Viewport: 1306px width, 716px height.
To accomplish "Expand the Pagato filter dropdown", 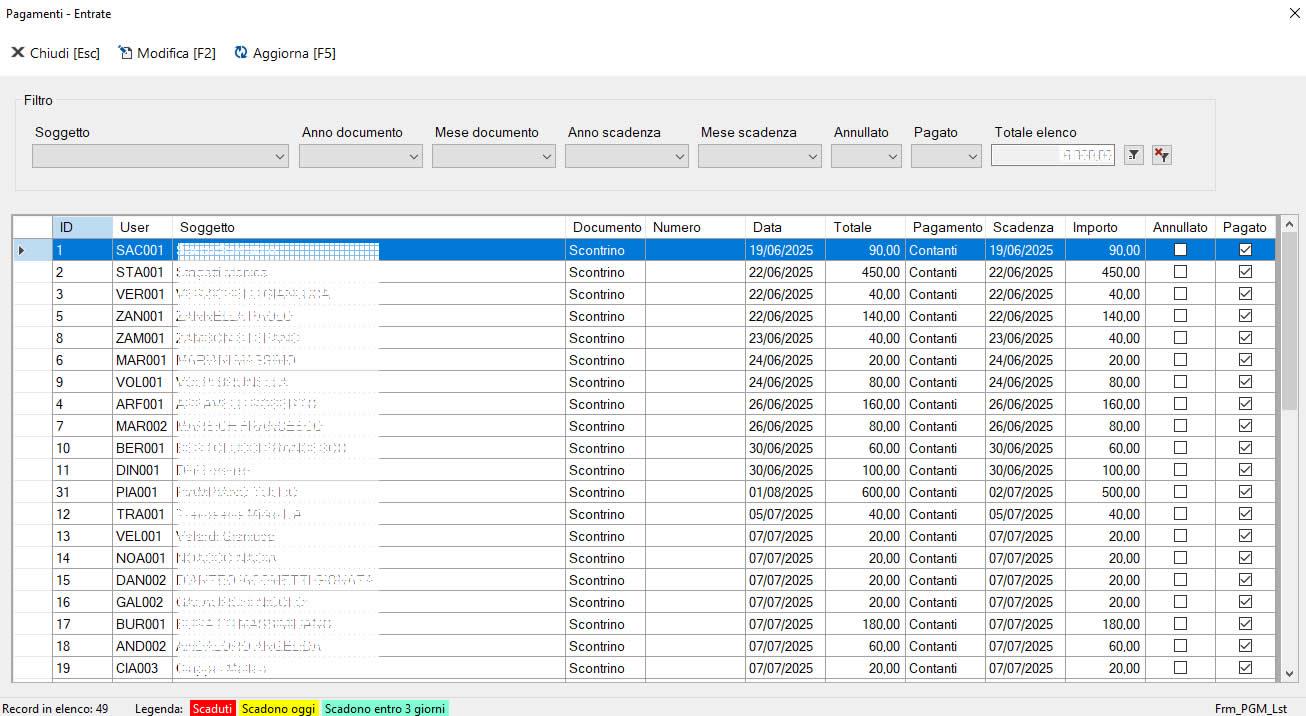I will tap(972, 156).
